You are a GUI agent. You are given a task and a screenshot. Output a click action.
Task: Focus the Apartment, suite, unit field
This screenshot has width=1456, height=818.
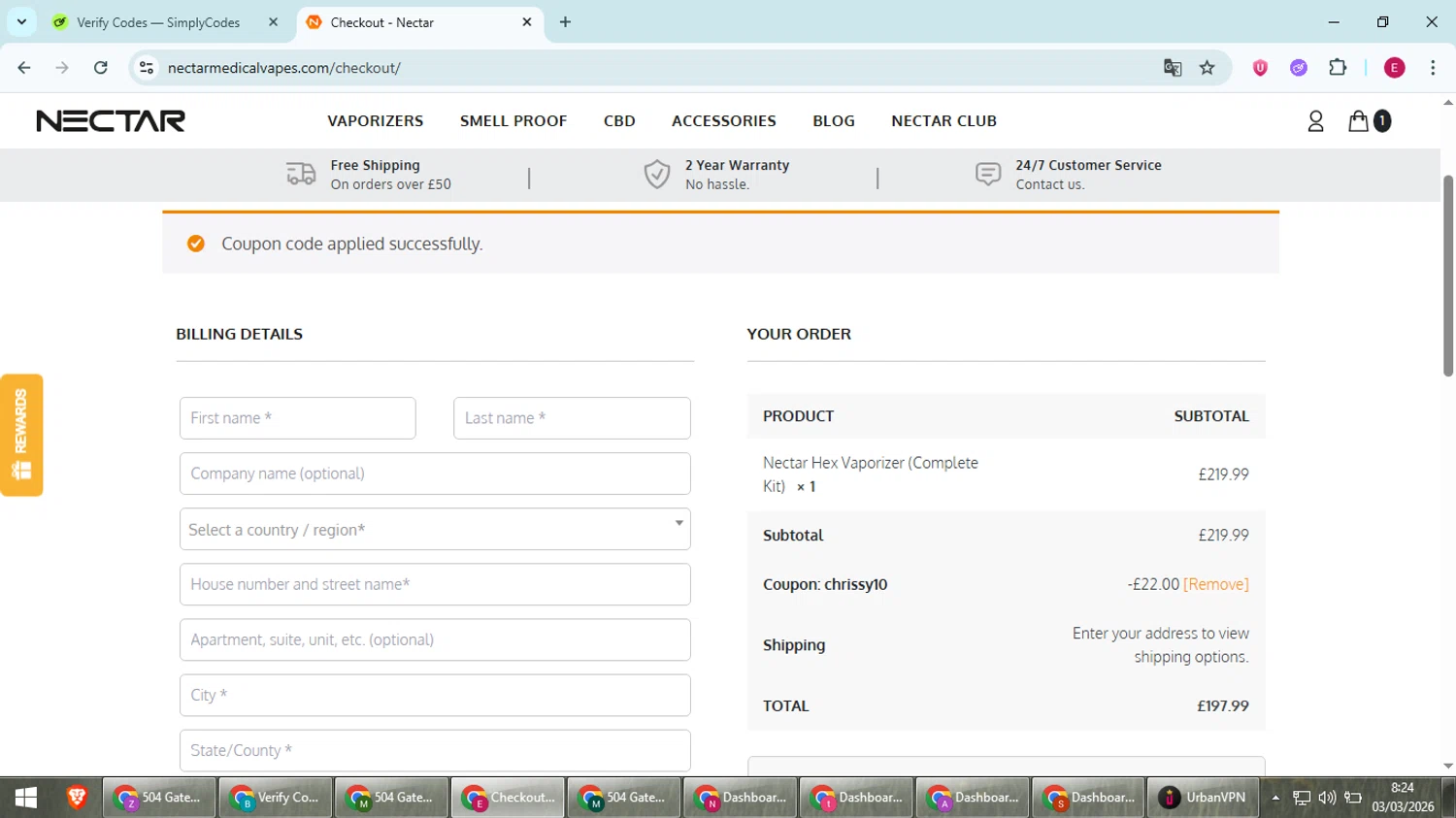point(435,639)
